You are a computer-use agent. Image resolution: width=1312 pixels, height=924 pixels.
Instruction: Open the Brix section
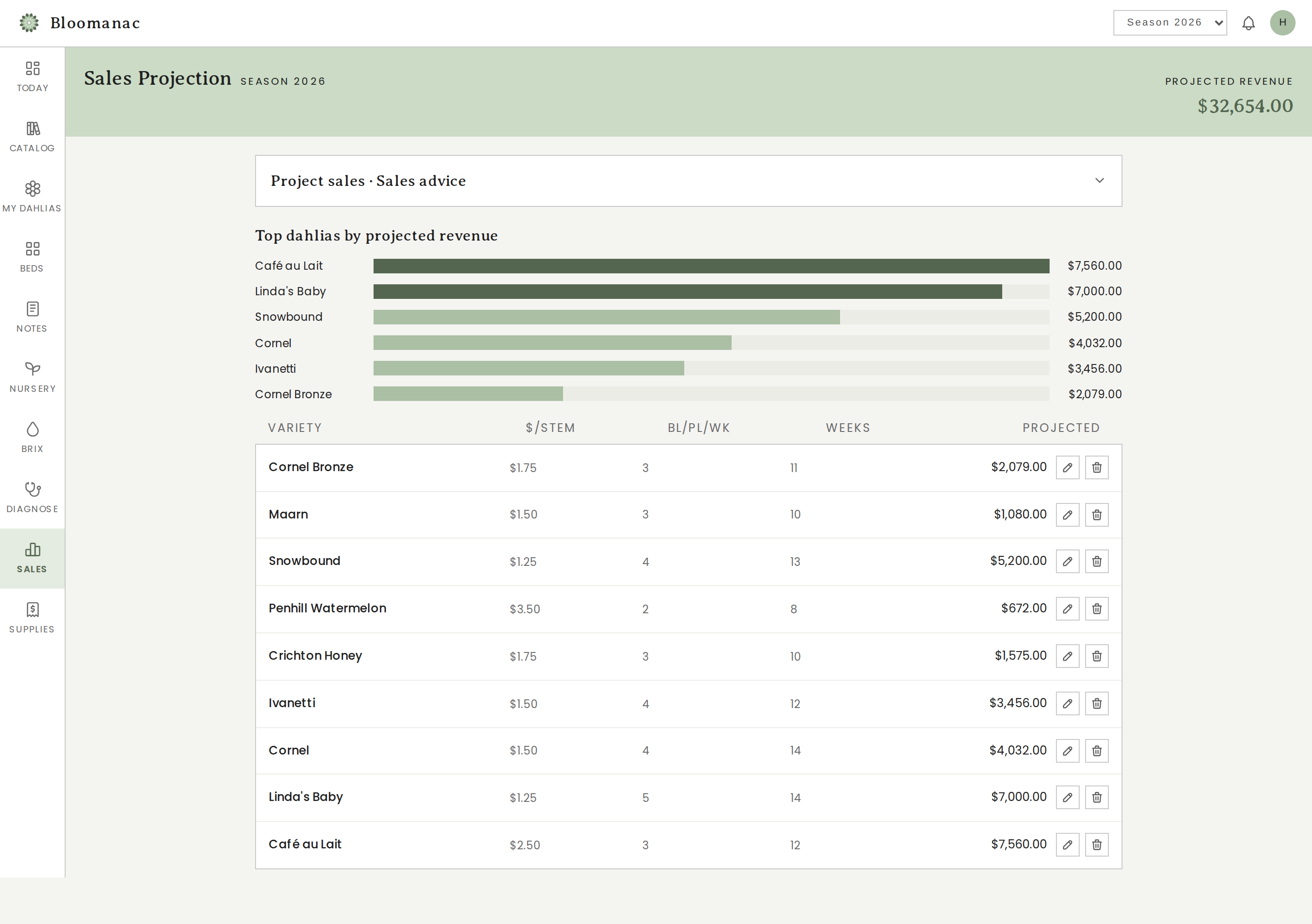[32, 438]
